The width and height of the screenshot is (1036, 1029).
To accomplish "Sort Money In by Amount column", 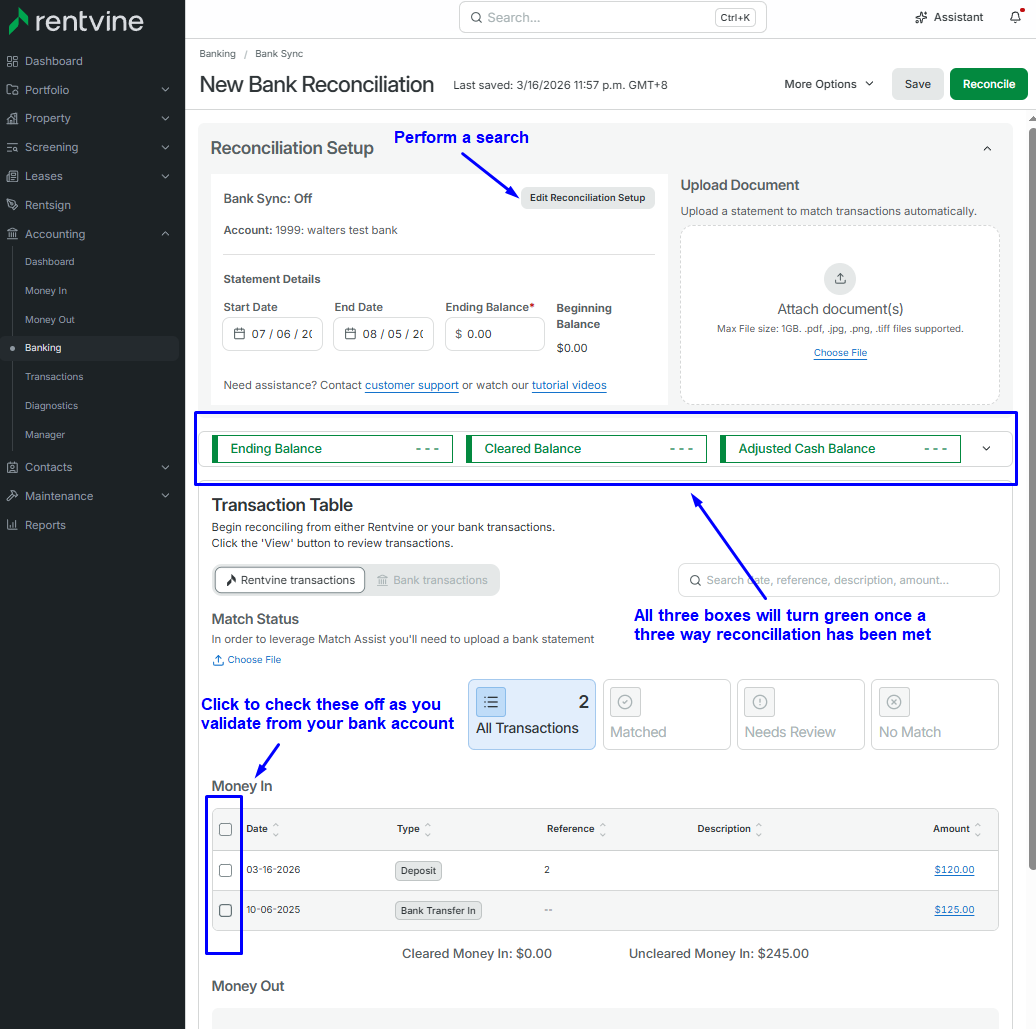I will click(x=978, y=829).
